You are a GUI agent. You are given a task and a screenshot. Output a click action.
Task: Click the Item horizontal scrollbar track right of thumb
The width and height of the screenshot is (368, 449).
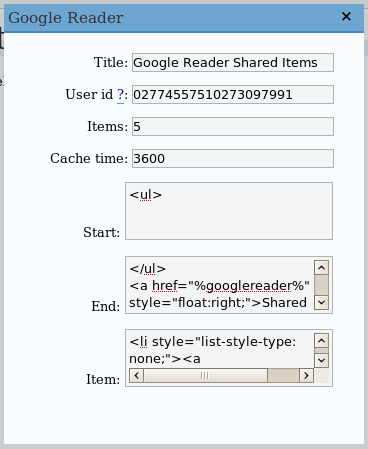283,375
